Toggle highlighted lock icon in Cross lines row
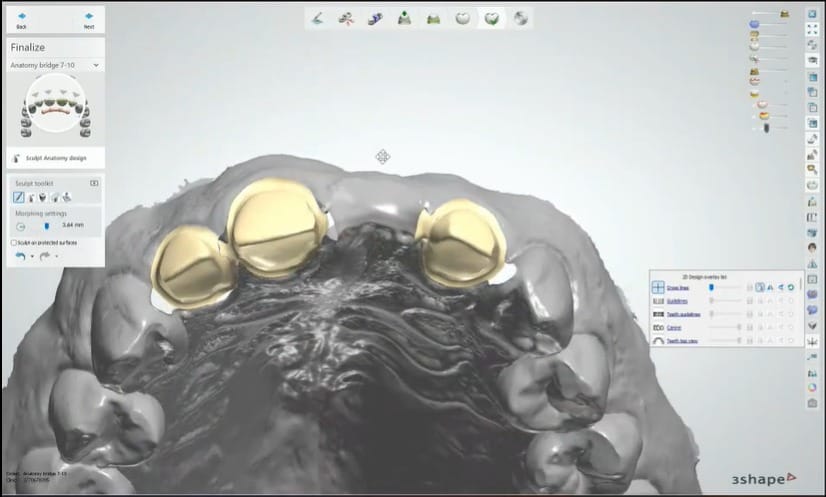 pyautogui.click(x=760, y=287)
